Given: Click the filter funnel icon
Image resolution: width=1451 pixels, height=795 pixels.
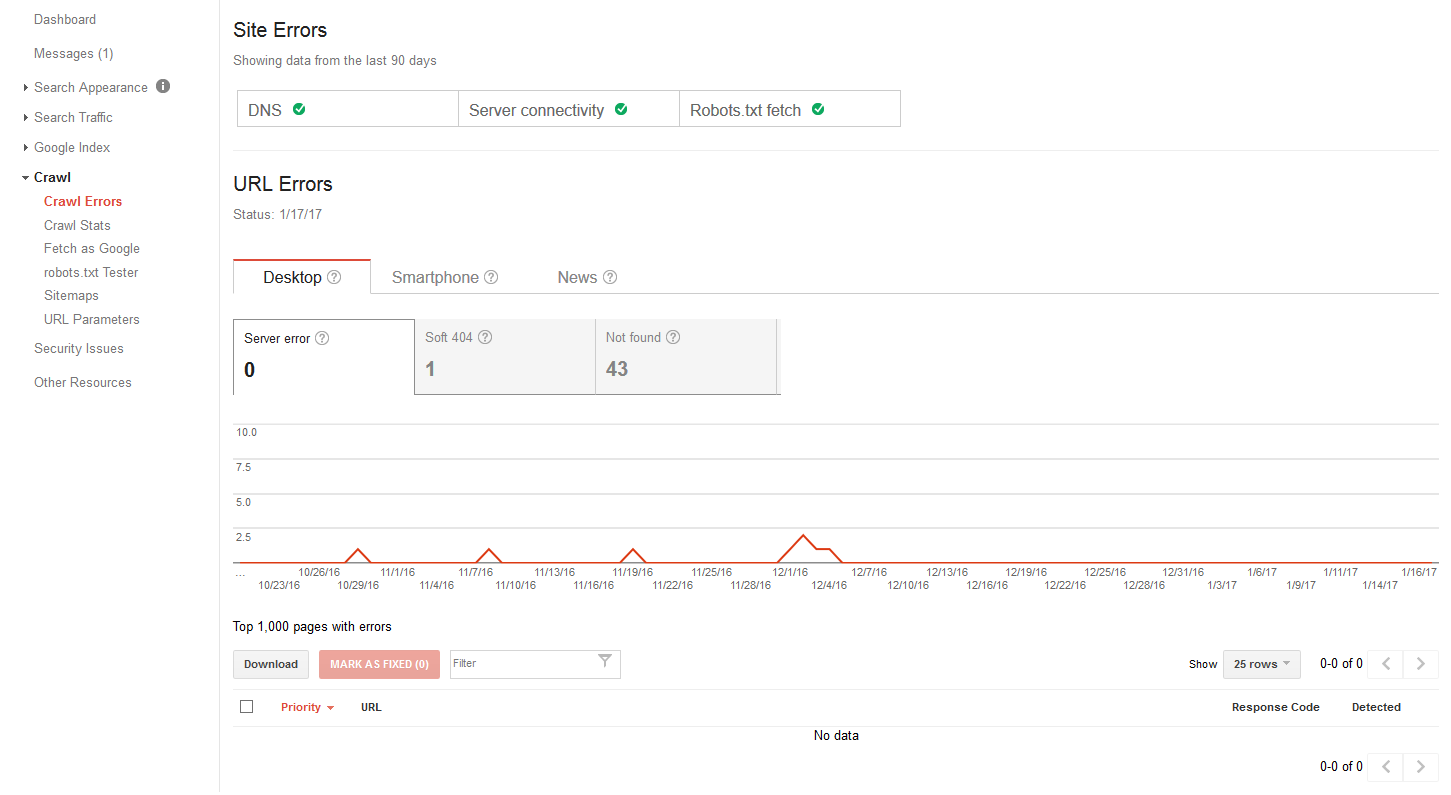Looking at the screenshot, I should point(605,661).
